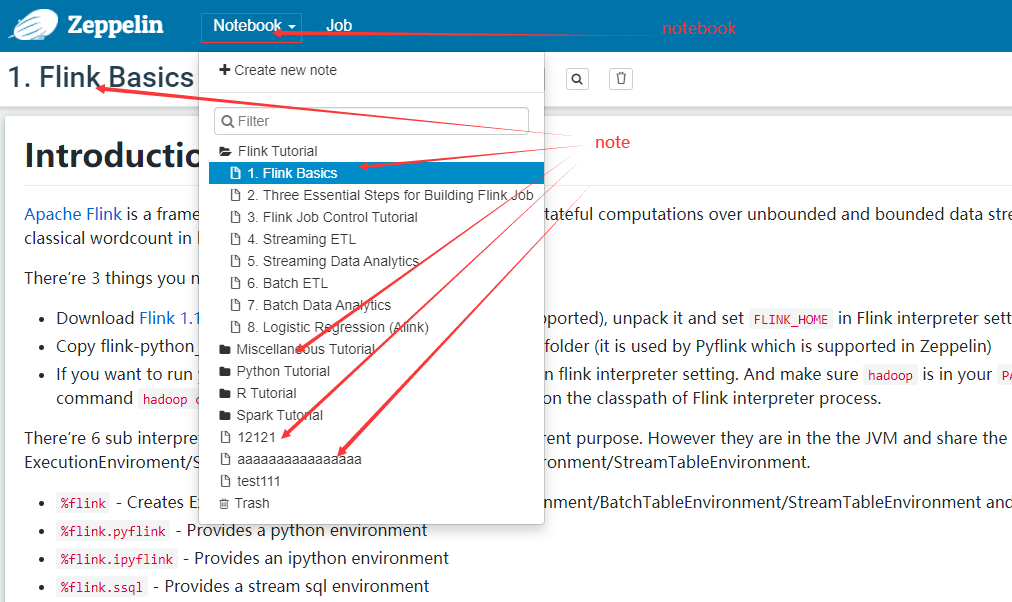
Task: Click the file icon of 6. Batch ETL
Action: (236, 283)
